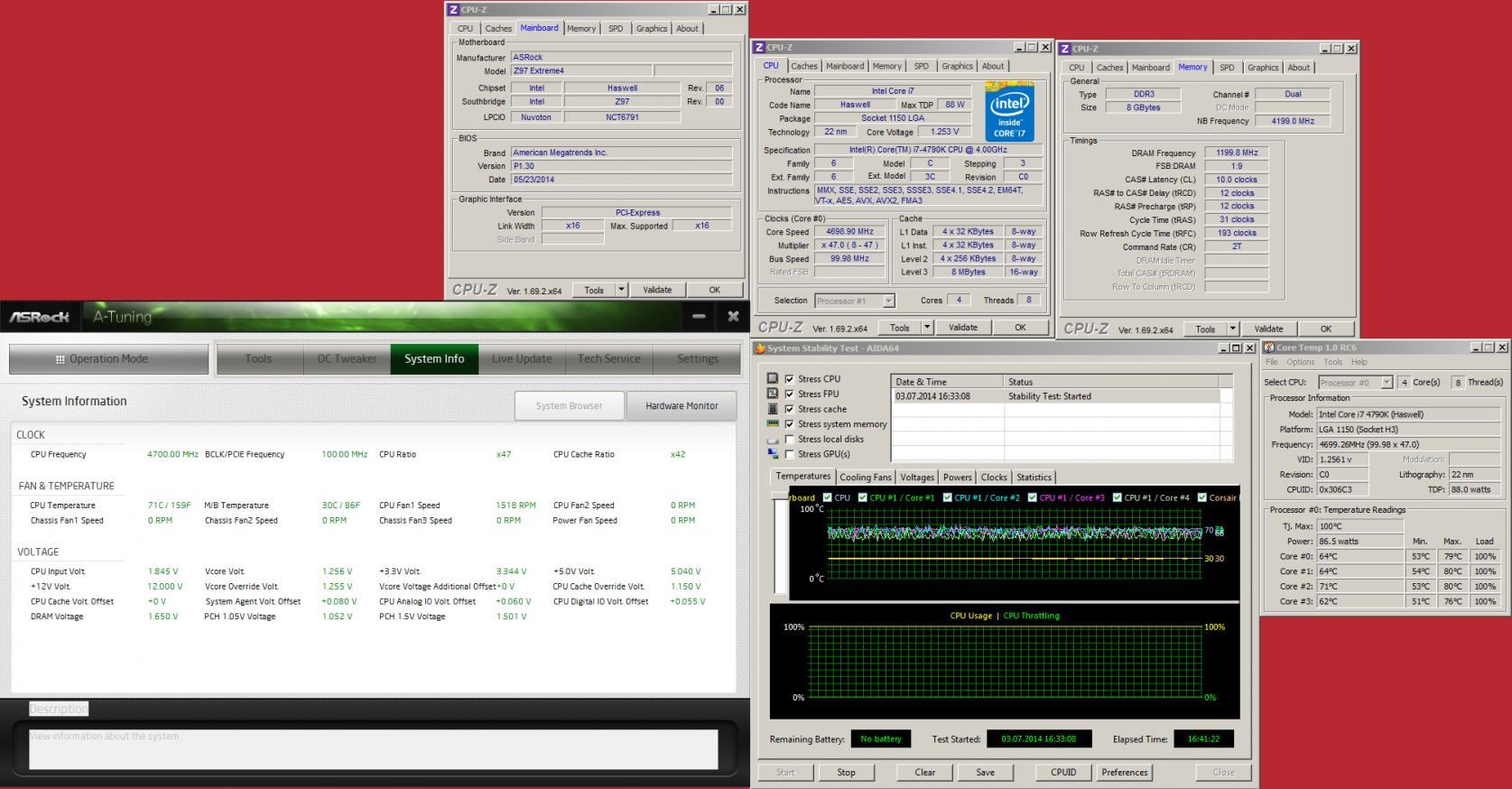Image resolution: width=1512 pixels, height=789 pixels.
Task: Click the CPU-Z title icon of the Mainboard window
Action: coord(453,10)
